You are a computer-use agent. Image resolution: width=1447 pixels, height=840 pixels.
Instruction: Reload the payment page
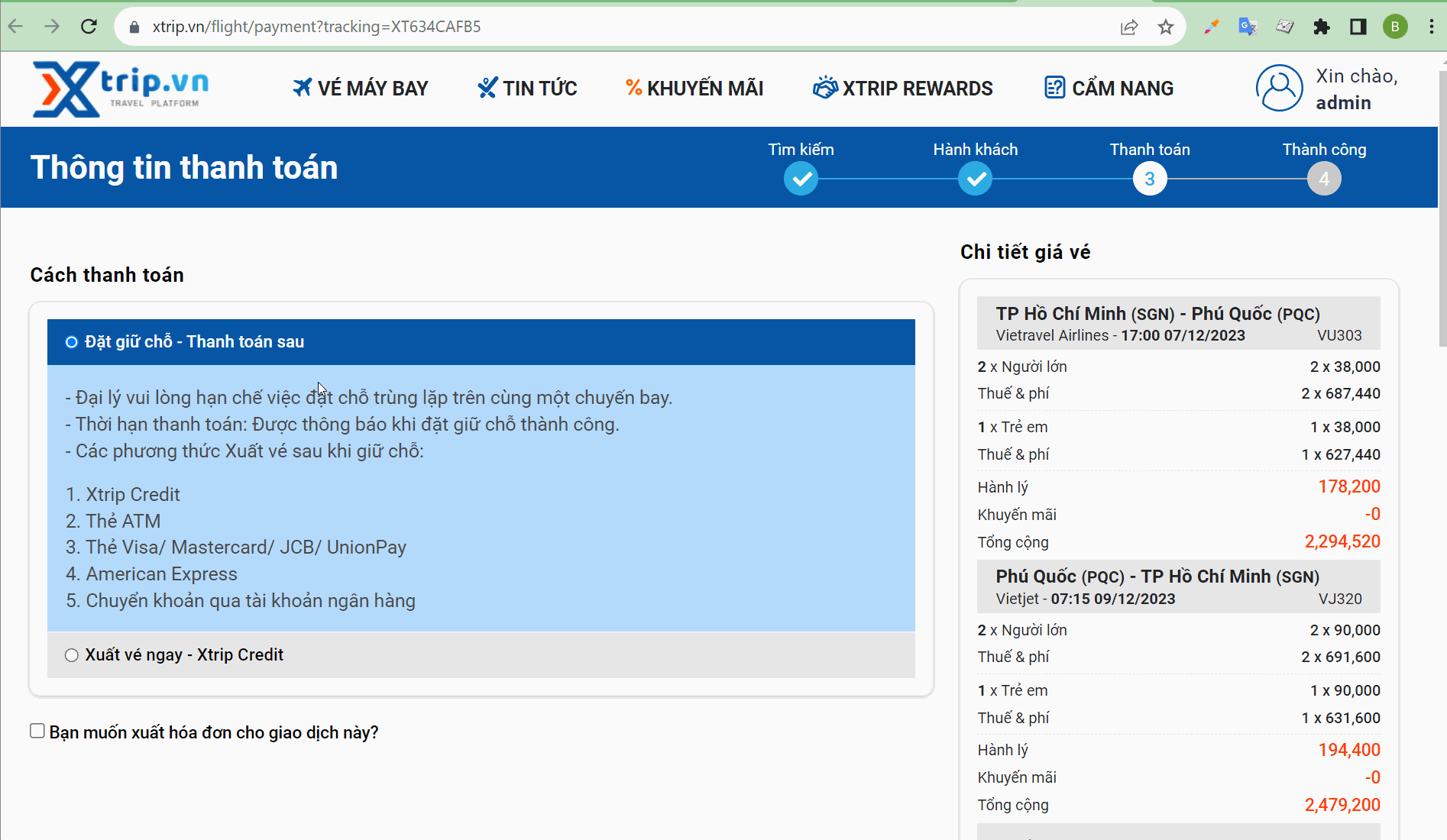(x=89, y=27)
